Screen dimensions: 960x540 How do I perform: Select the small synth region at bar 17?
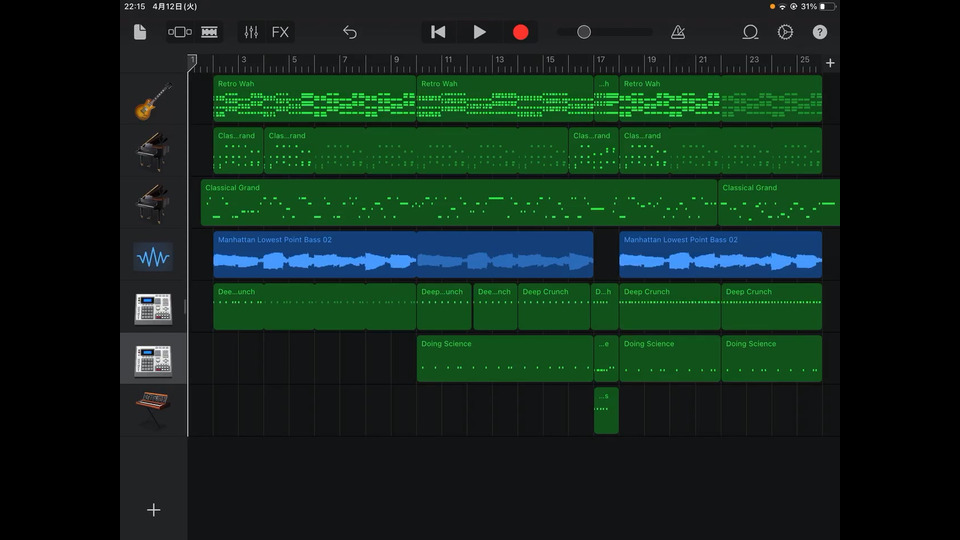click(606, 411)
